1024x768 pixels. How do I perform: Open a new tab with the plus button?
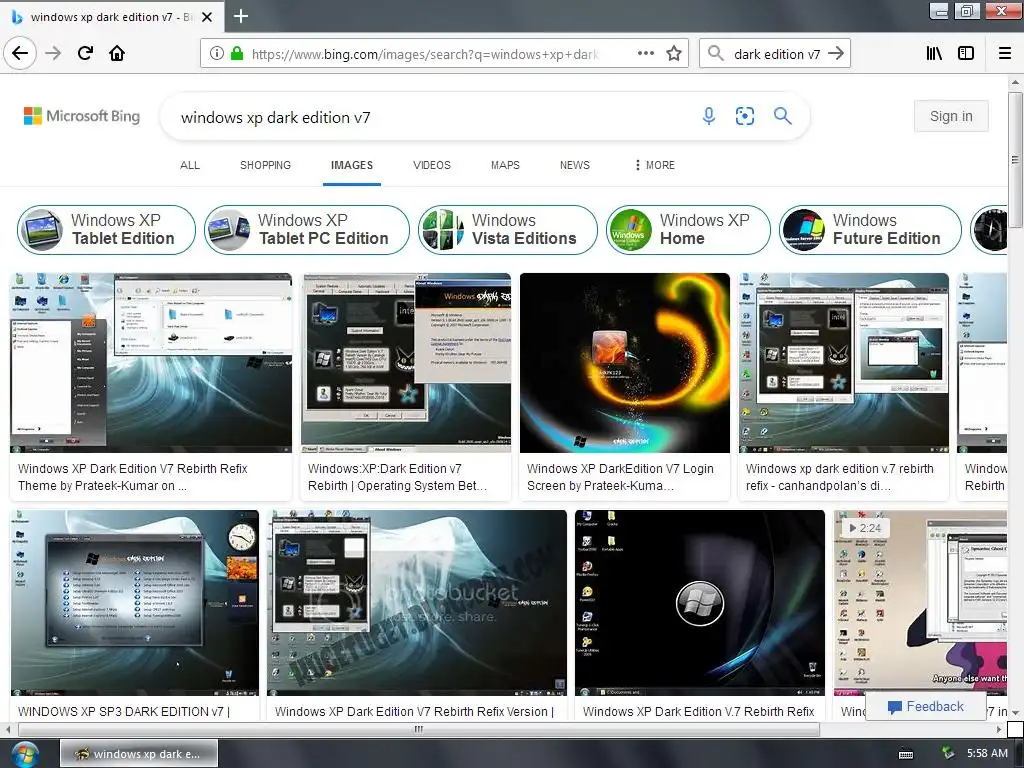coord(240,16)
